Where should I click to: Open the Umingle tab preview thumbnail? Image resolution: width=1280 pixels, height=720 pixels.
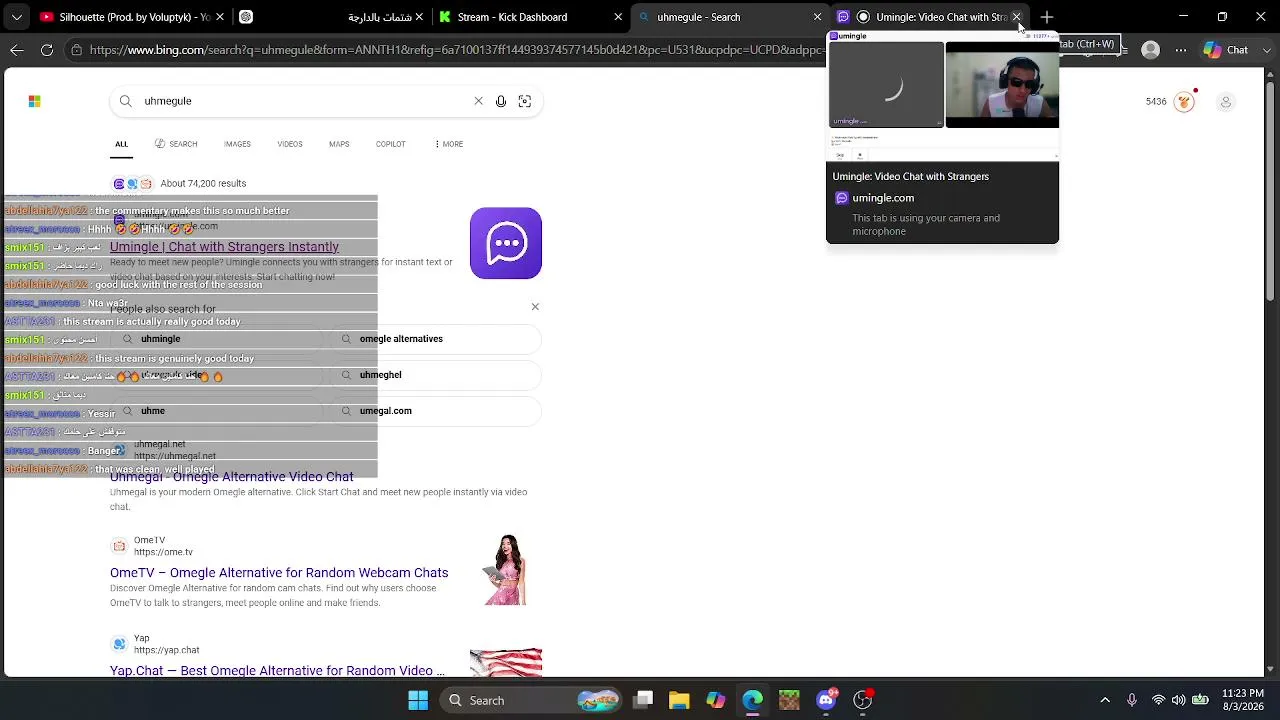[x=942, y=97]
